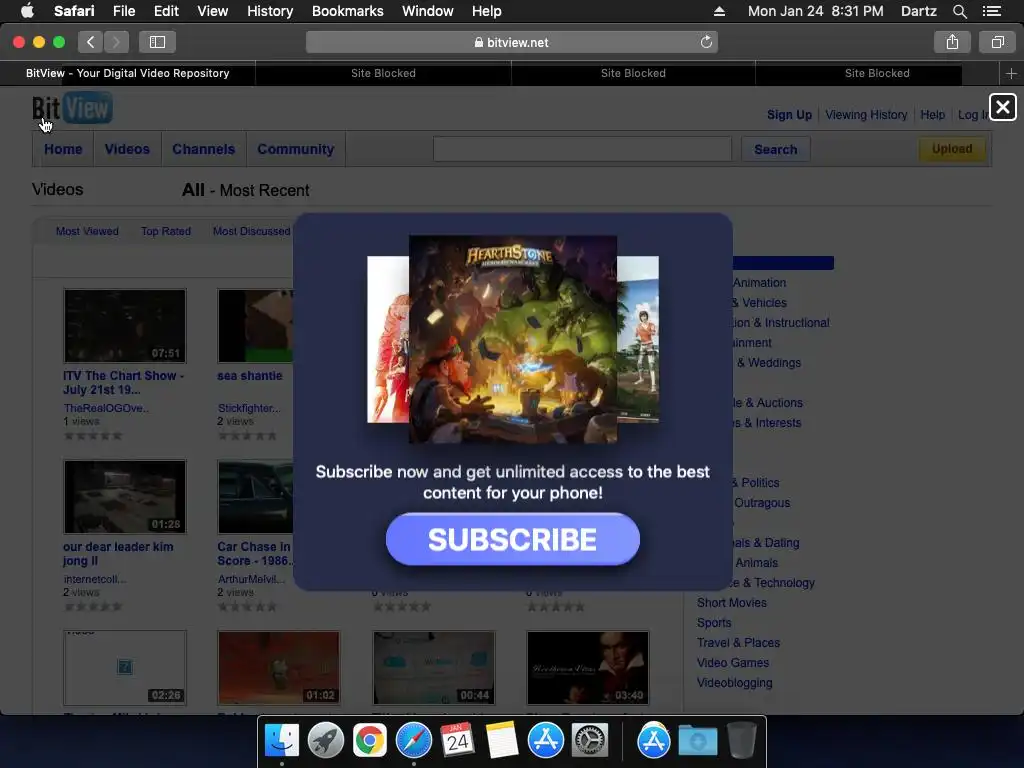Open the Videos navigation tab
The image size is (1024, 768).
(x=127, y=149)
